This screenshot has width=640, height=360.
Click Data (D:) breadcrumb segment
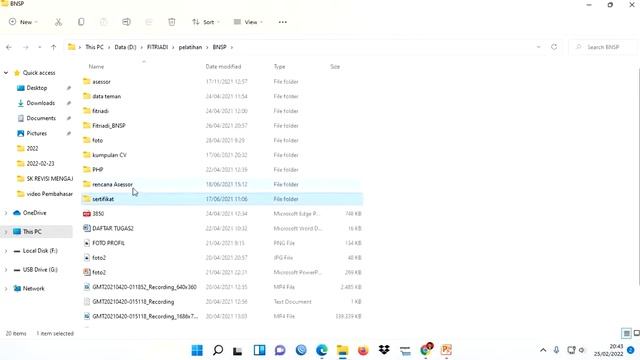coord(125,47)
